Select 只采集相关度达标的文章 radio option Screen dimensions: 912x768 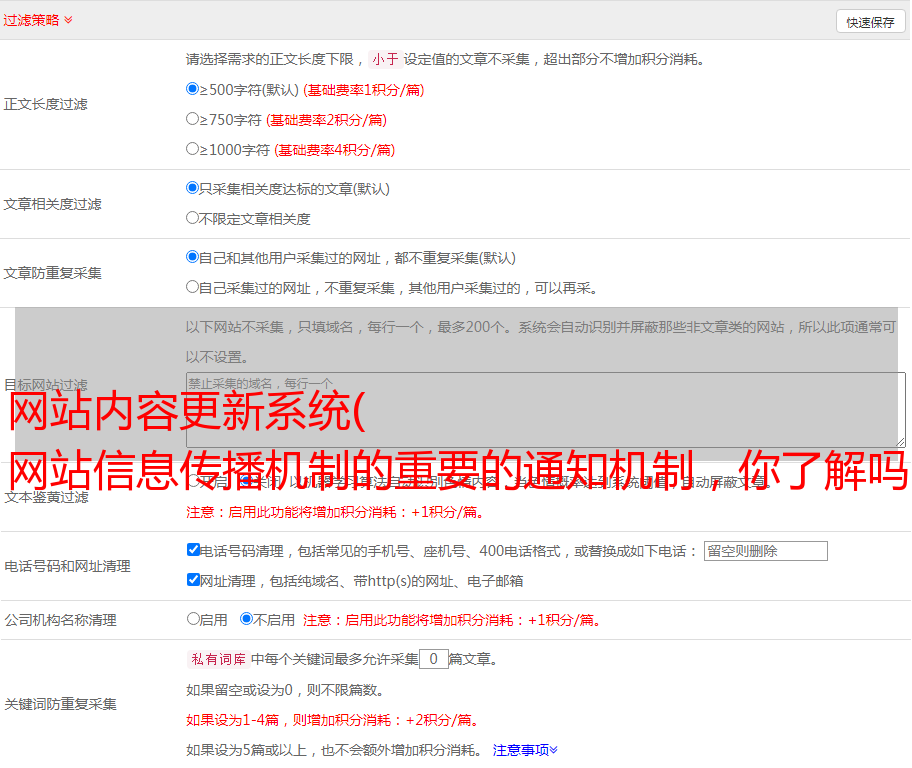(x=193, y=188)
